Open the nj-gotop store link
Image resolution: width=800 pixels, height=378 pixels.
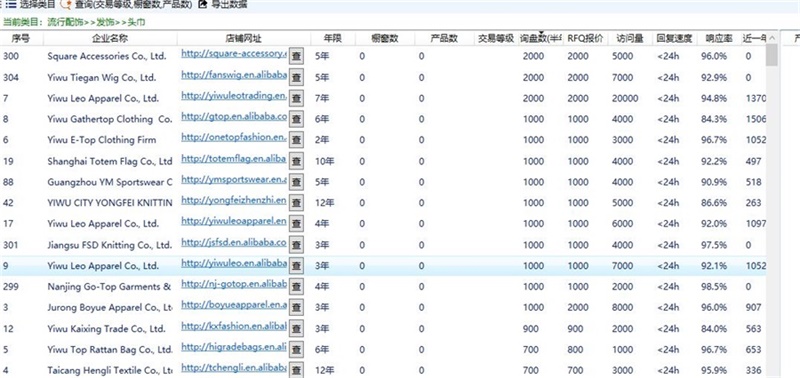coord(234,285)
